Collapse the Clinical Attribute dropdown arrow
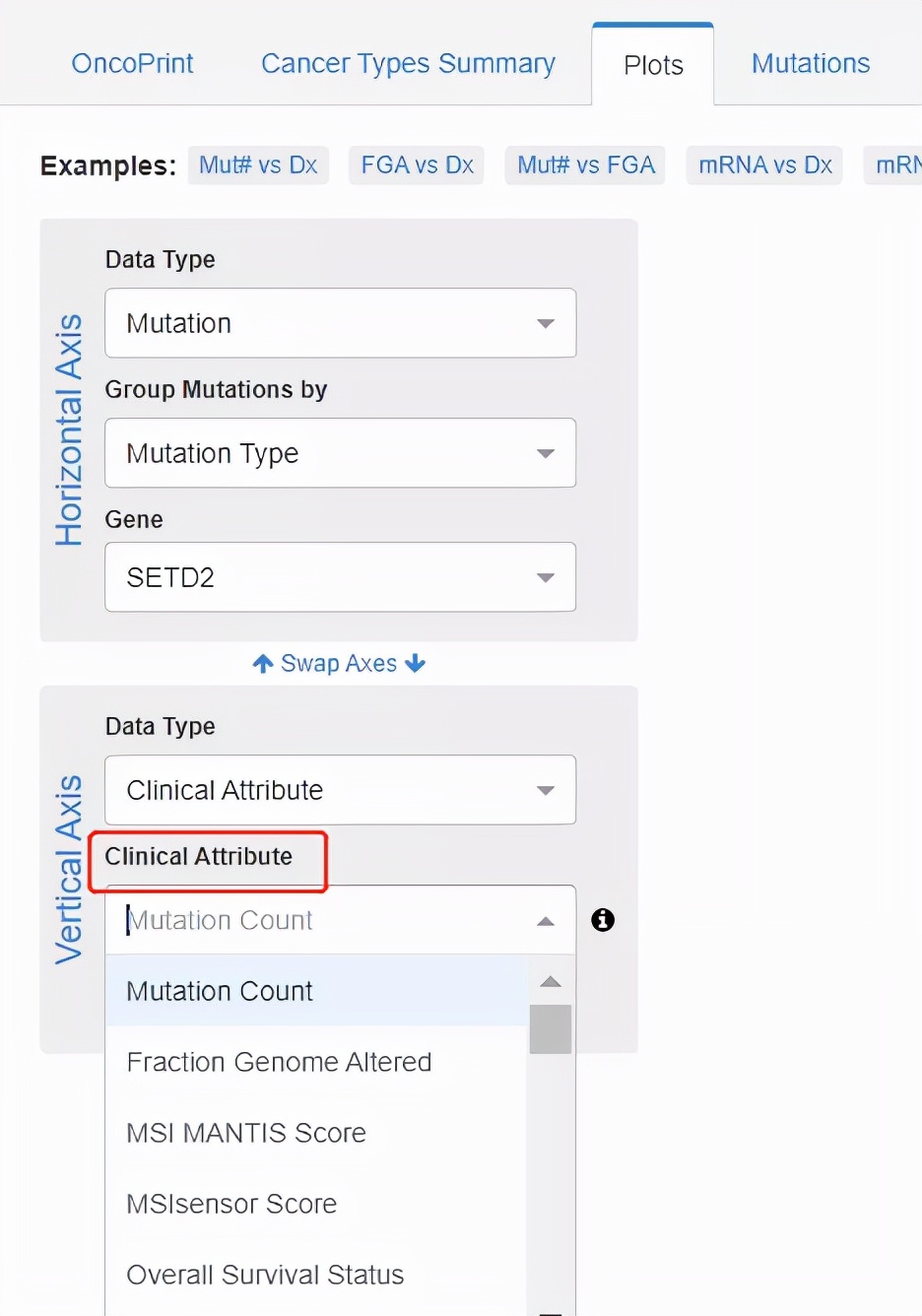This screenshot has width=922, height=1316. click(546, 921)
